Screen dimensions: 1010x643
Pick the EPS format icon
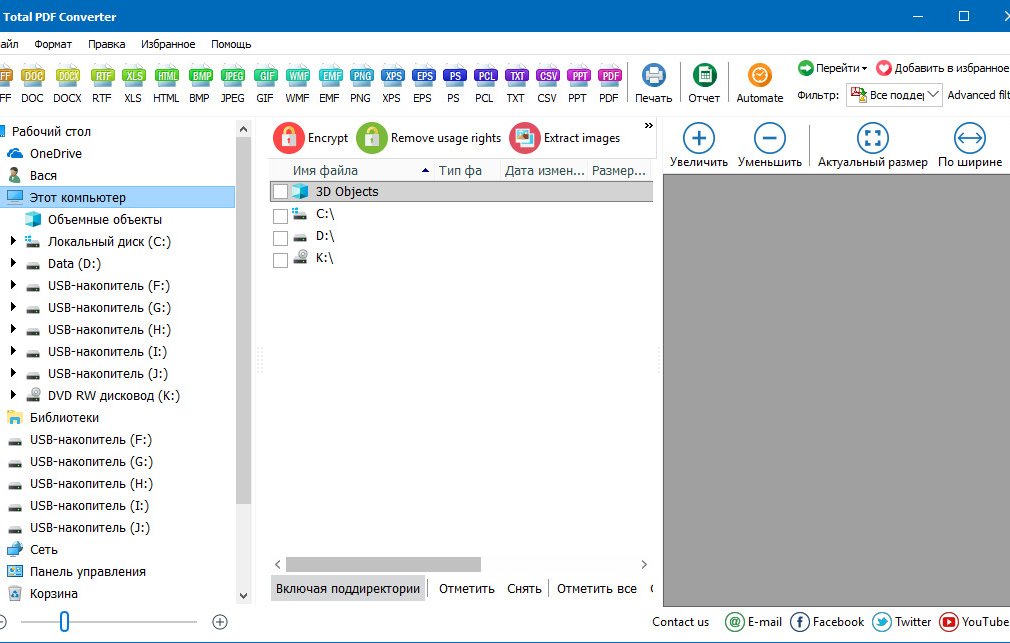(423, 84)
